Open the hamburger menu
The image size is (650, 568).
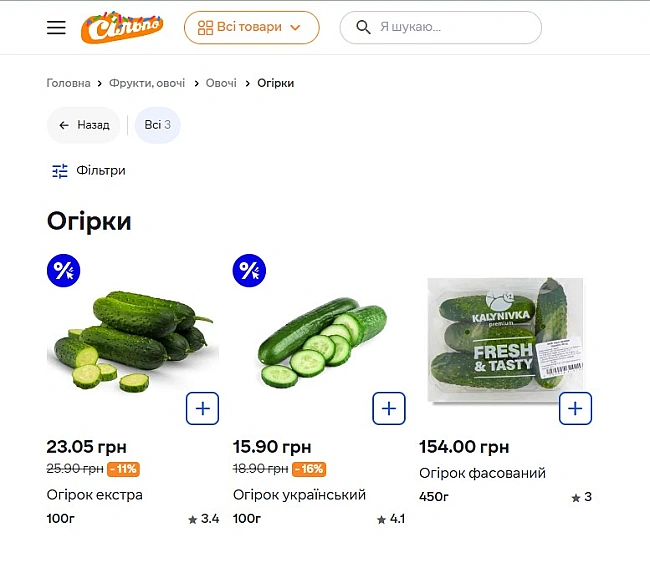coord(56,28)
